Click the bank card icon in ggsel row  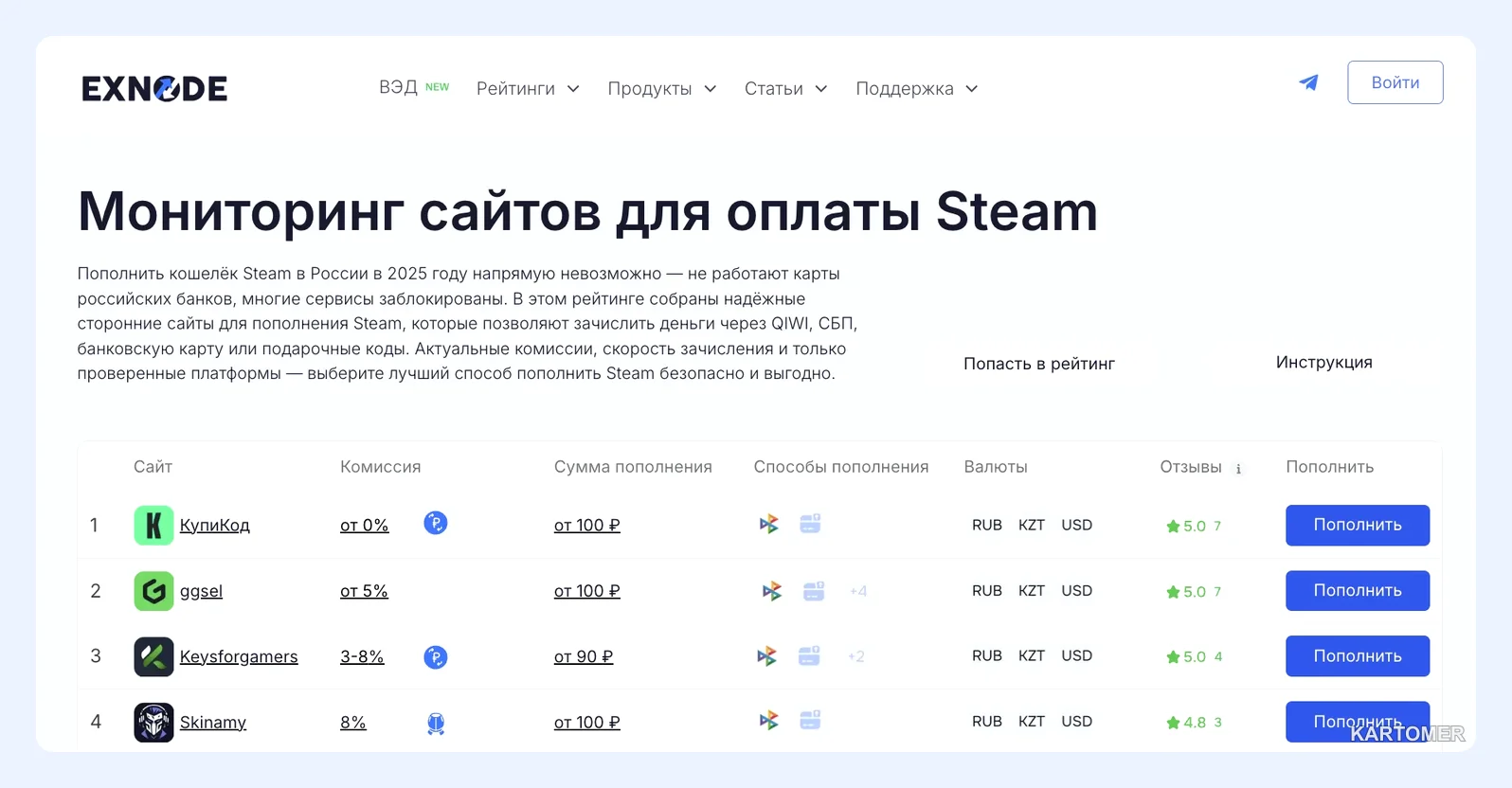pos(814,591)
